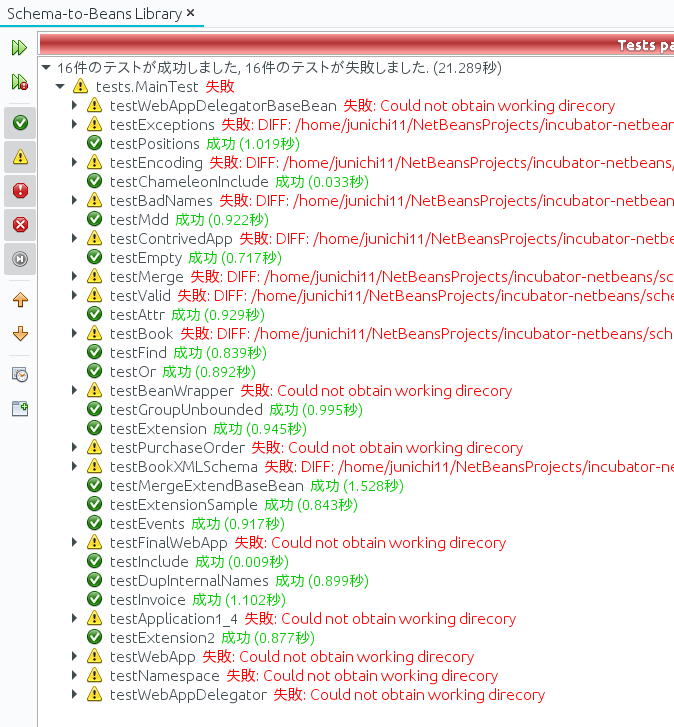Expand testFinalWebApp failure node

[74, 542]
